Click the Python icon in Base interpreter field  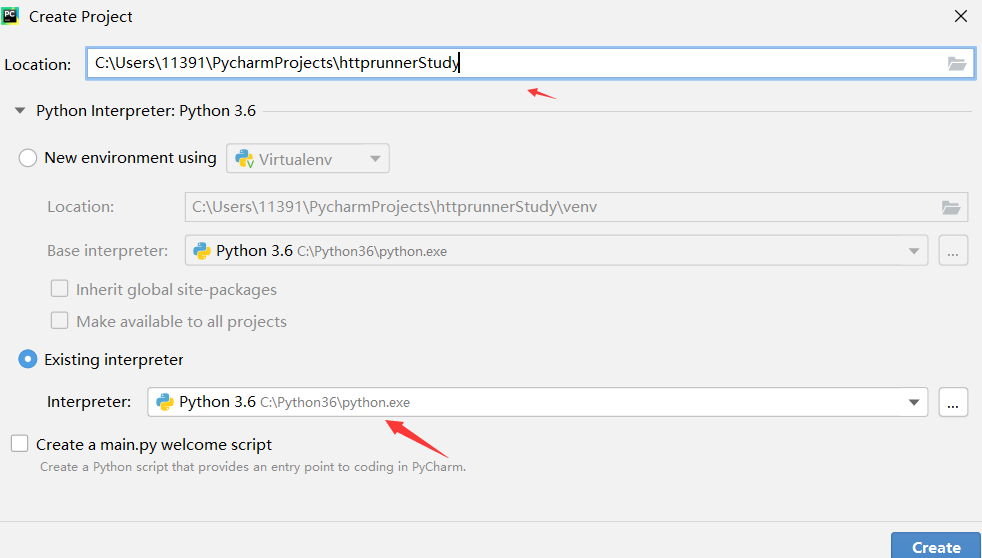tap(202, 251)
